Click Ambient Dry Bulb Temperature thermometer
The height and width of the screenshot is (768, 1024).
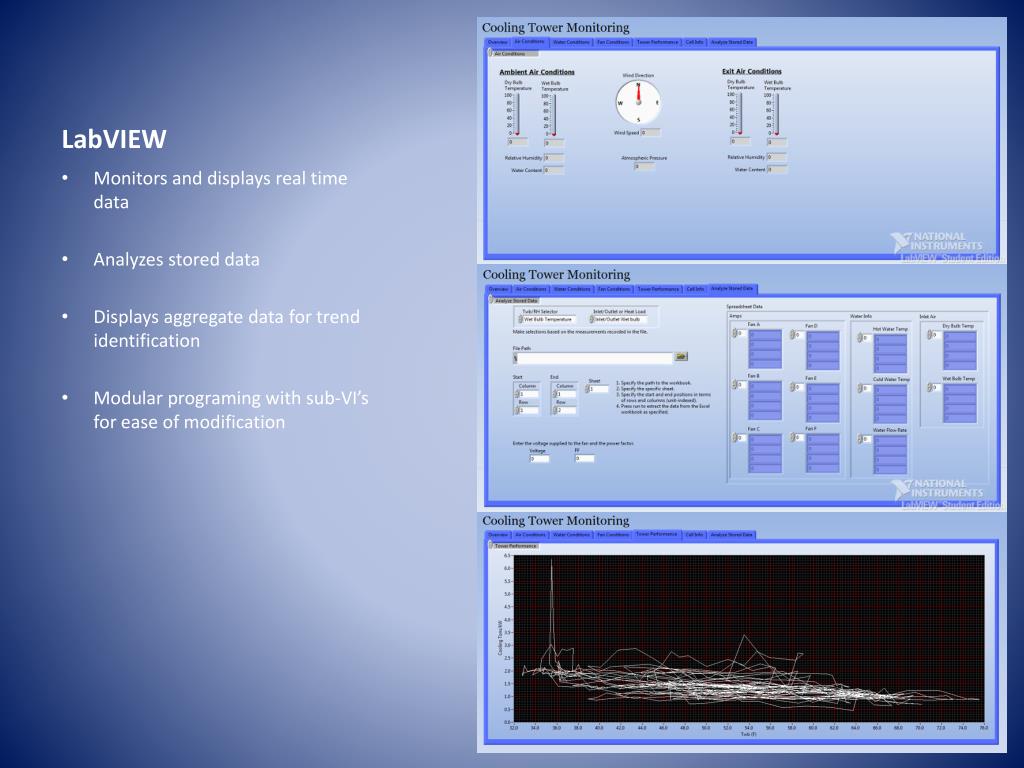tap(517, 114)
